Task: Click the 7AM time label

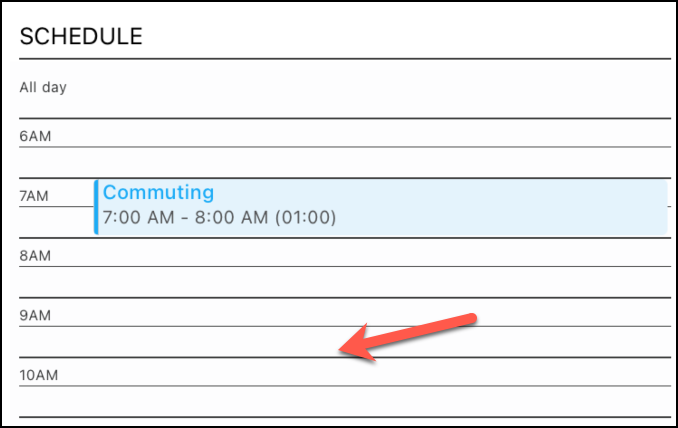Action: pos(34,196)
